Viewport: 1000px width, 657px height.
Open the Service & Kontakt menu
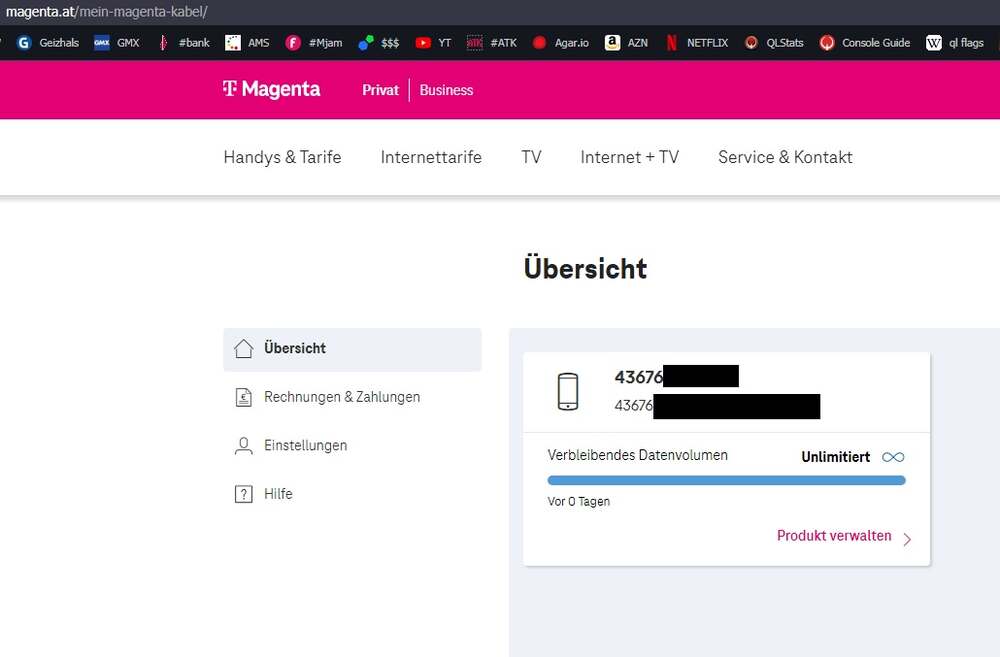[785, 157]
